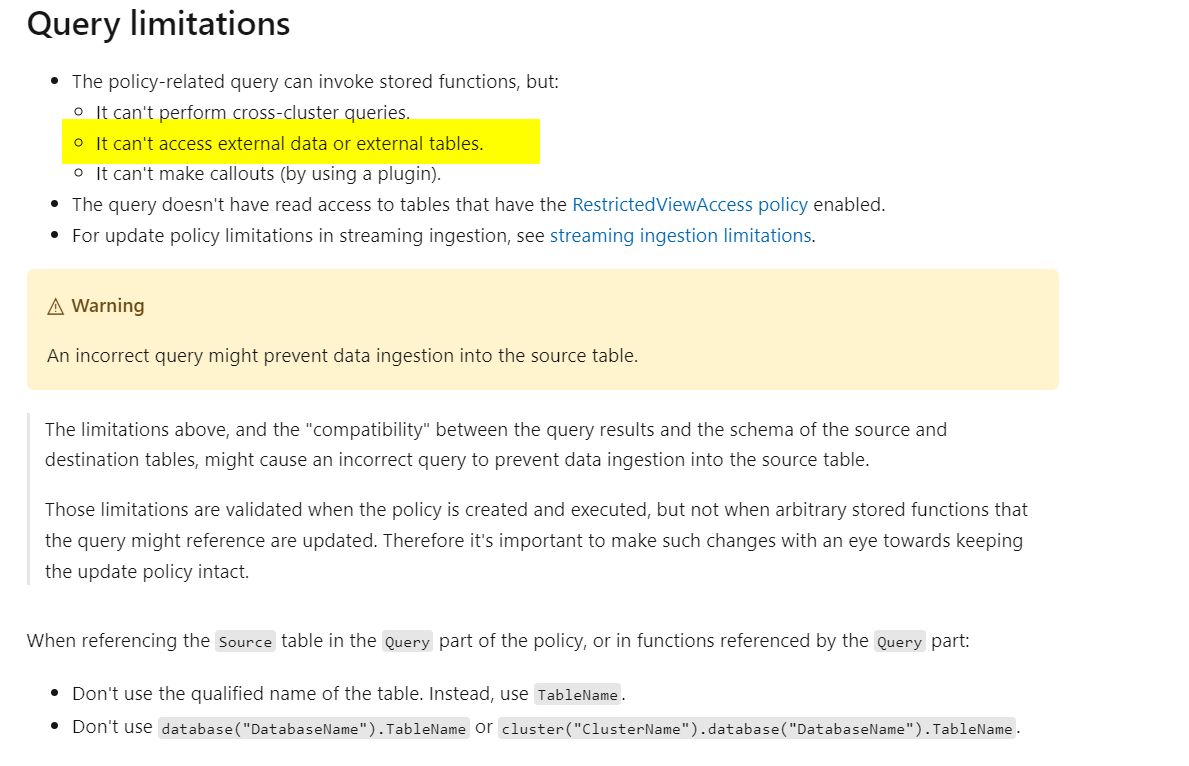
Task: Click the 'Don't use the qualified name' bullet
Action: [x=349, y=694]
